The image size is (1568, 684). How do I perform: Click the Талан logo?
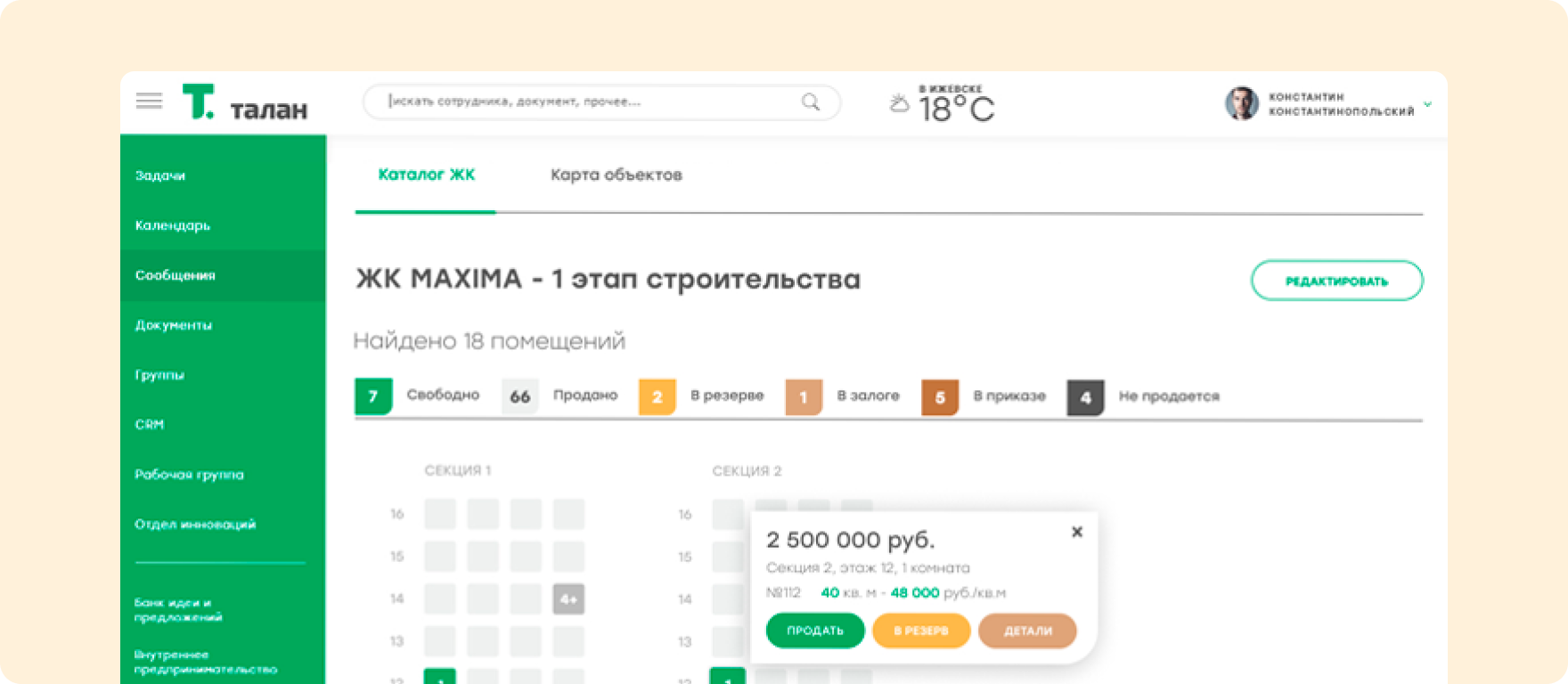[x=245, y=102]
